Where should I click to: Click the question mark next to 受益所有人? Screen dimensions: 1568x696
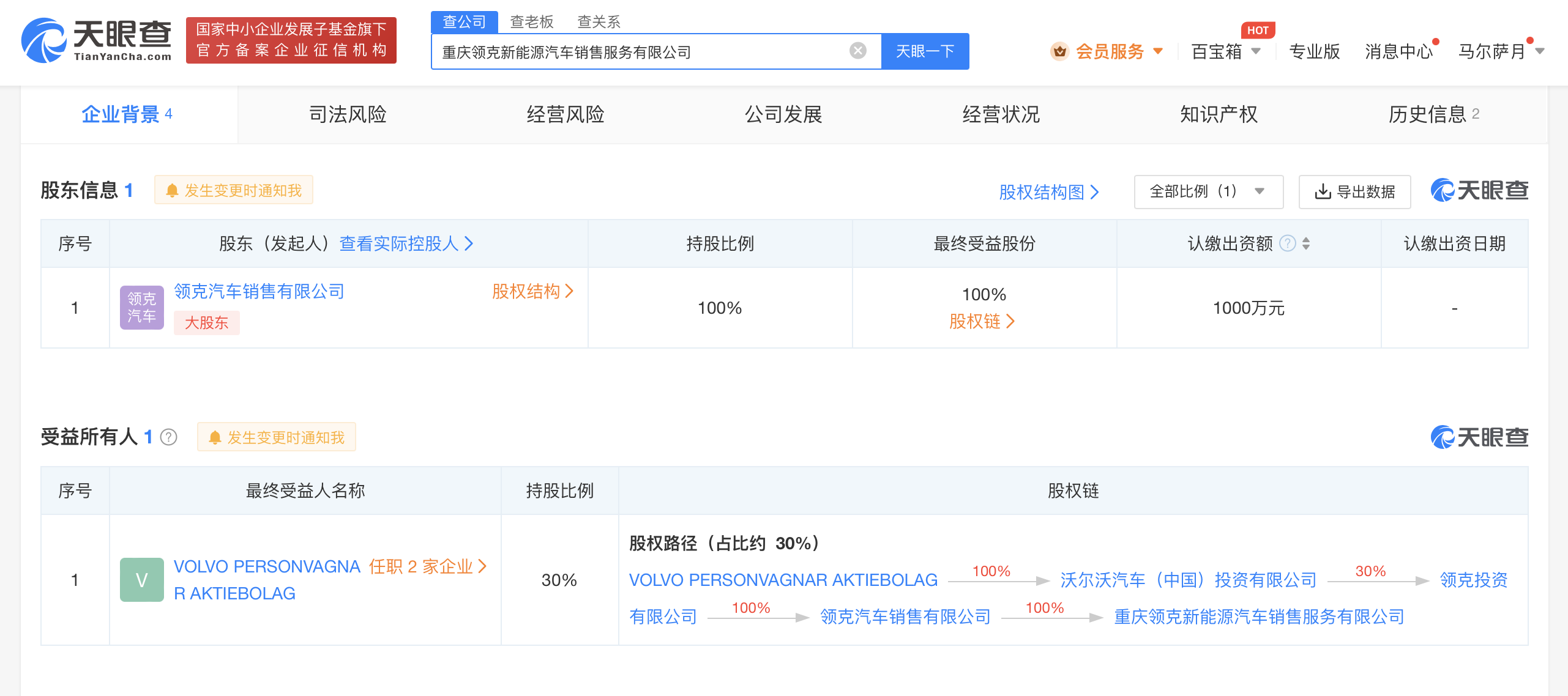[x=168, y=437]
